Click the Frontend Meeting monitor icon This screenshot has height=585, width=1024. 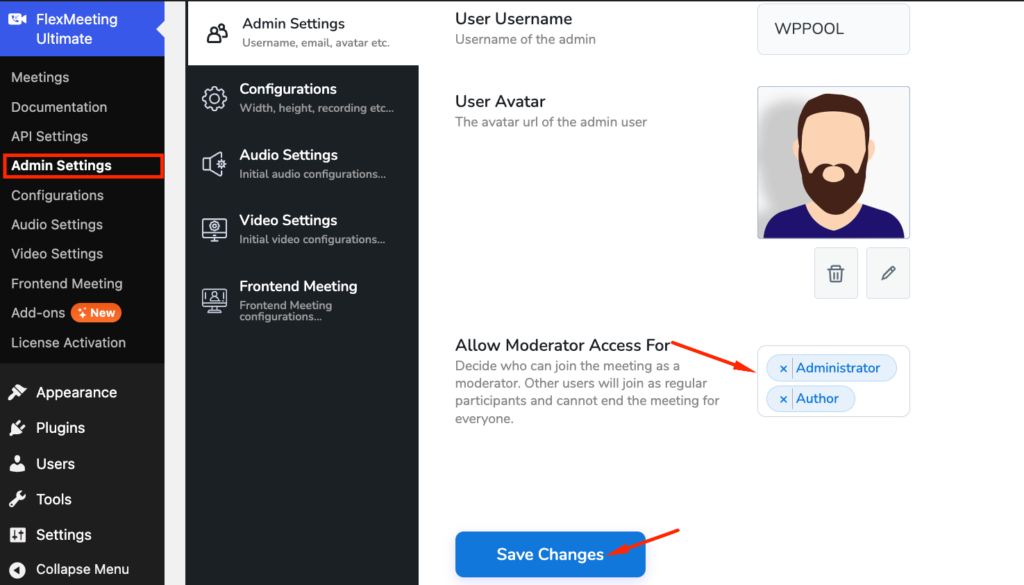[x=214, y=300]
